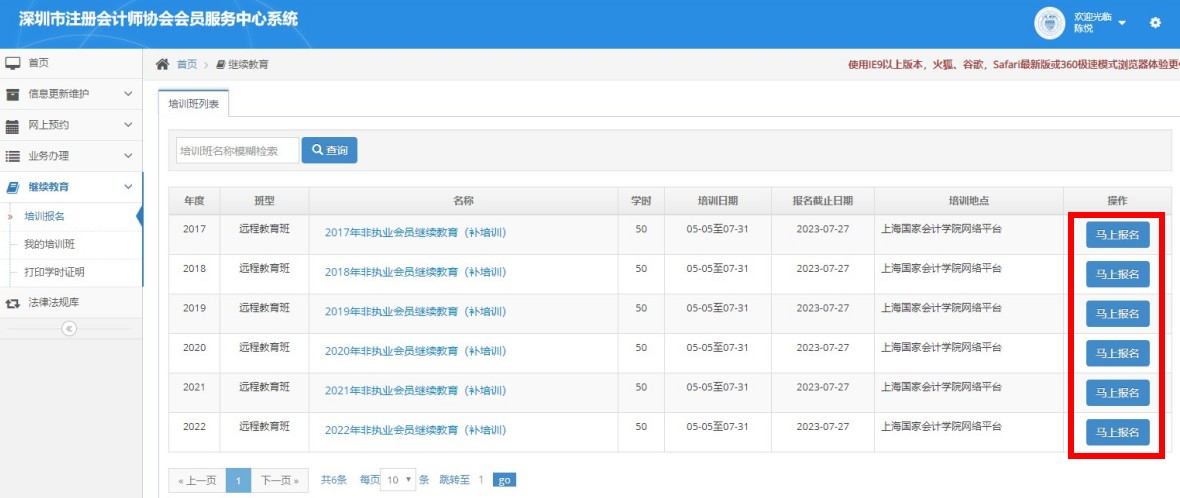Image resolution: width=1180 pixels, height=498 pixels.
Task: Collapse the sidebar with double-chevron button
Action: [69, 328]
